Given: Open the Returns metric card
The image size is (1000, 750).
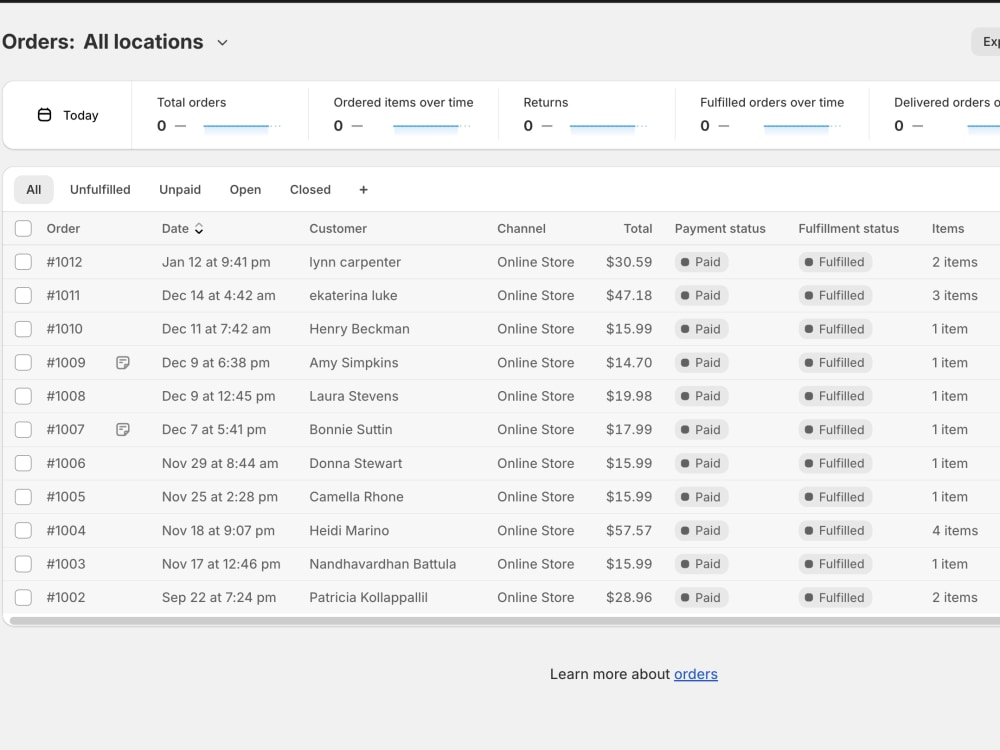Looking at the screenshot, I should (x=587, y=115).
